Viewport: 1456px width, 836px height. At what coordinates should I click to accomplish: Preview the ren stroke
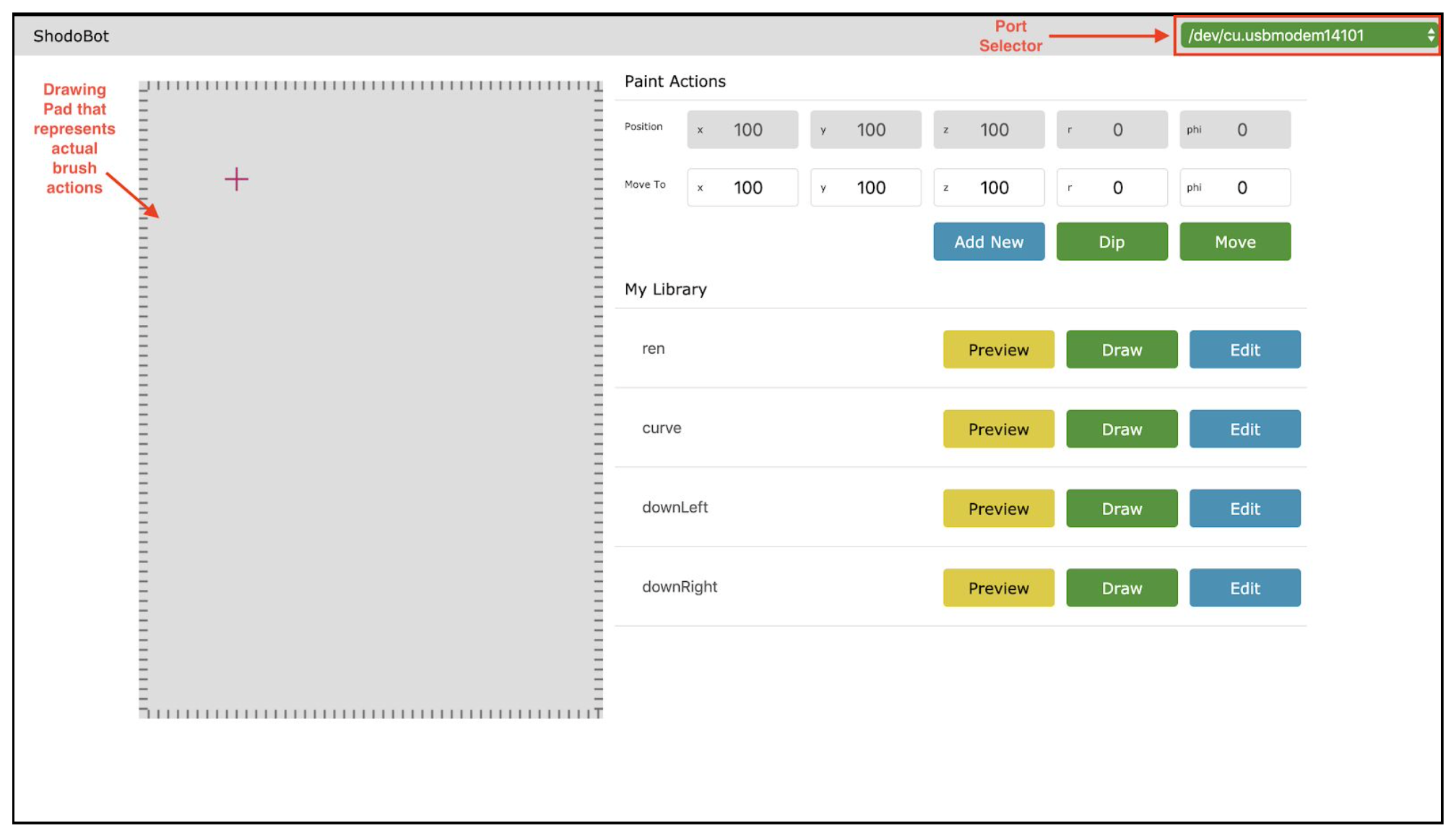[x=998, y=349]
